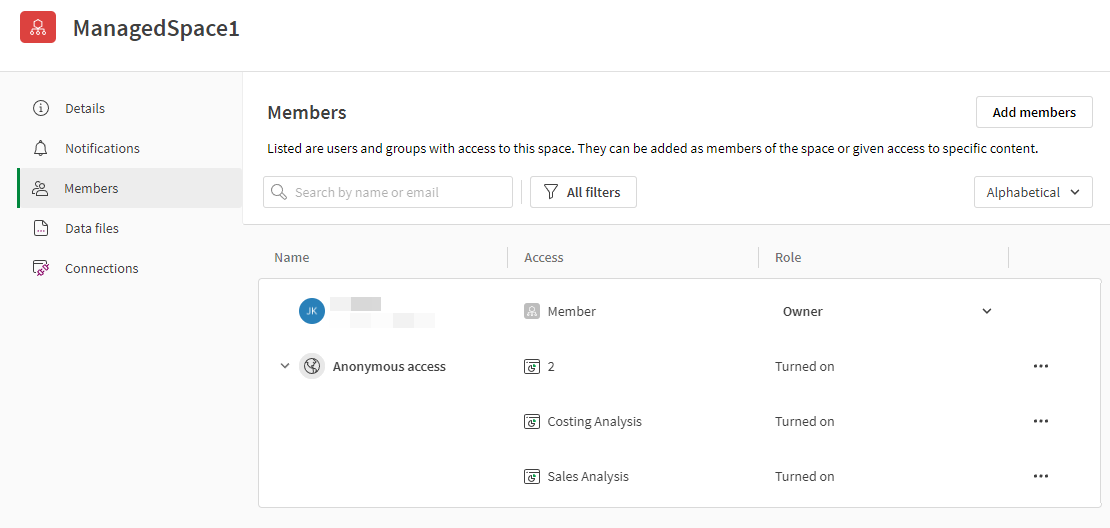Click the space icon beside Member
Viewport: 1110px width, 528px height.
coord(532,311)
